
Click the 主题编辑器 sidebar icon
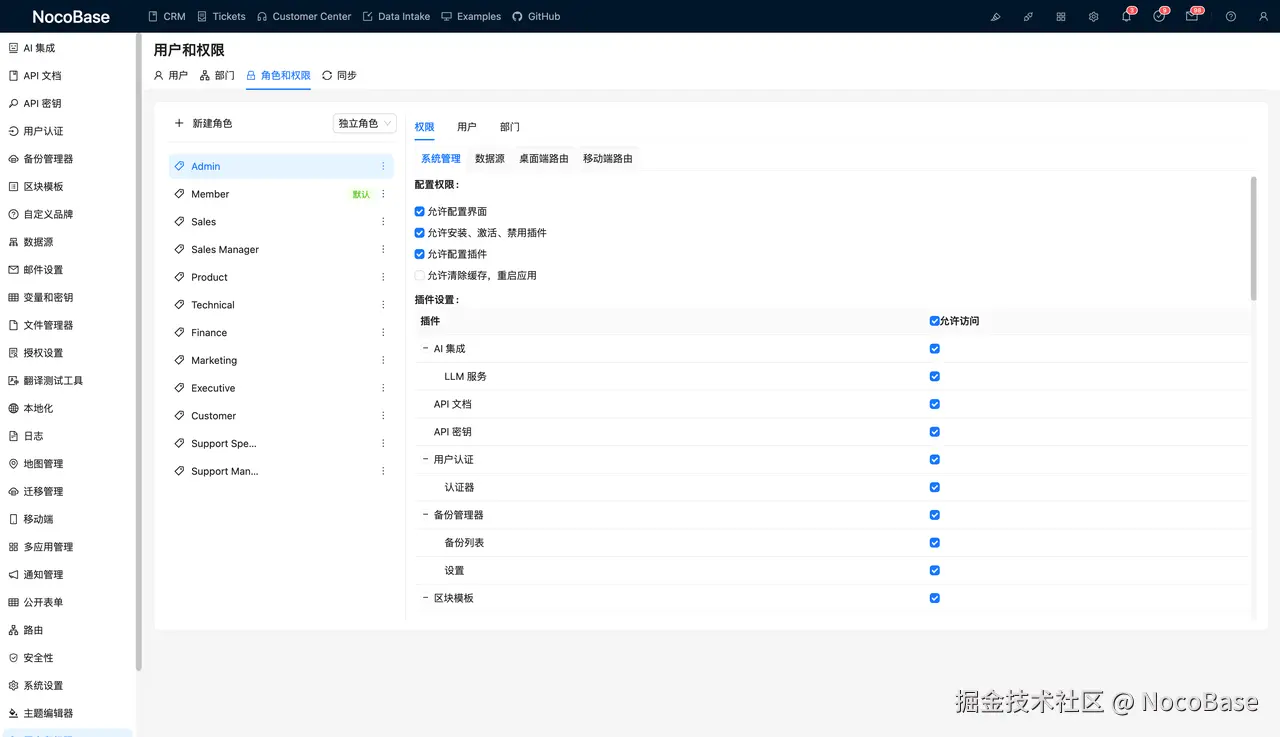[13, 713]
